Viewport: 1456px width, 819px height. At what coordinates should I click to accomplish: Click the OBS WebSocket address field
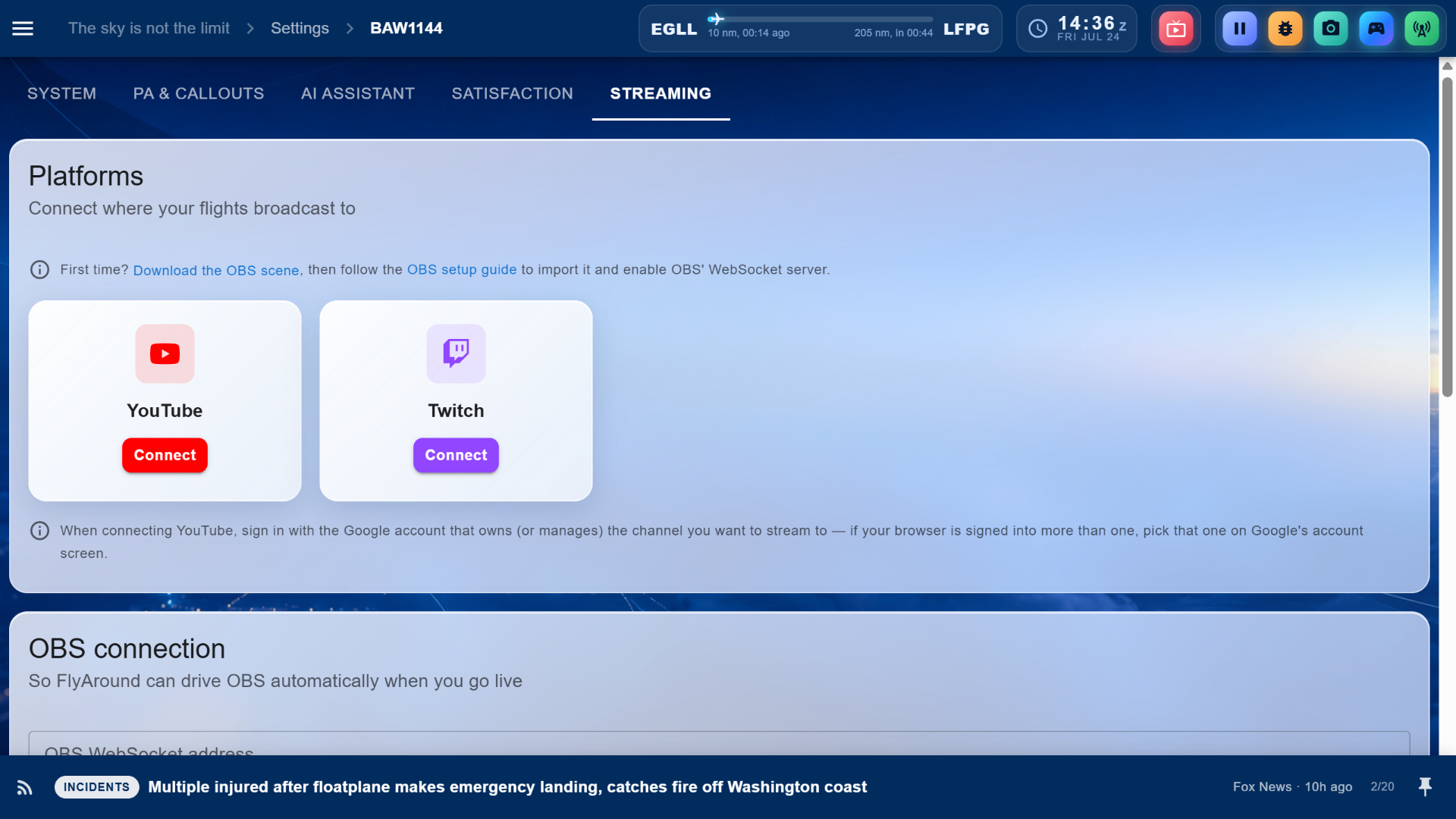[719, 743]
